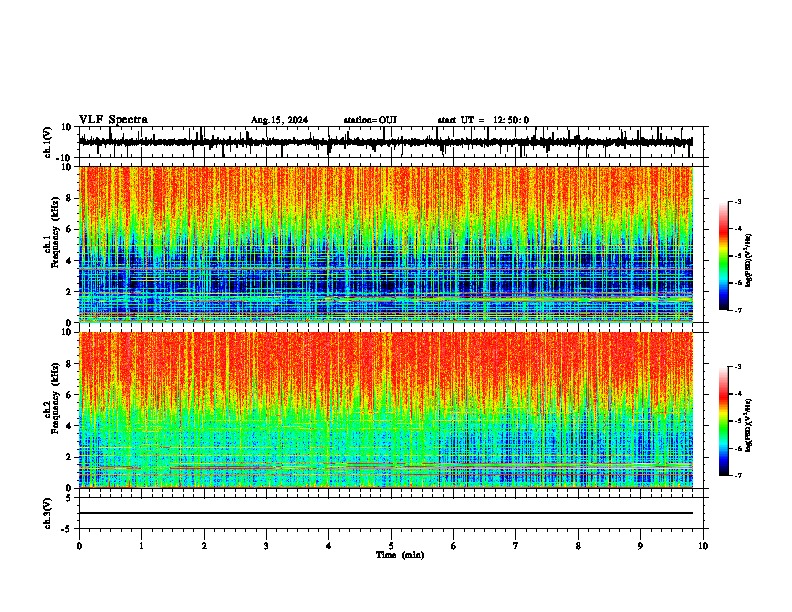Select the "ch.3(V)" axis label
This screenshot has width=792, height=612.
pos(48,513)
